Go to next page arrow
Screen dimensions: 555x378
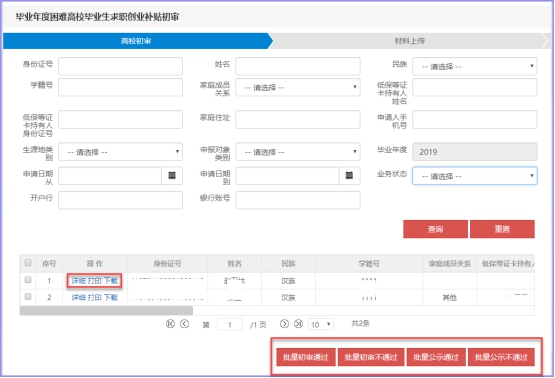pos(284,324)
